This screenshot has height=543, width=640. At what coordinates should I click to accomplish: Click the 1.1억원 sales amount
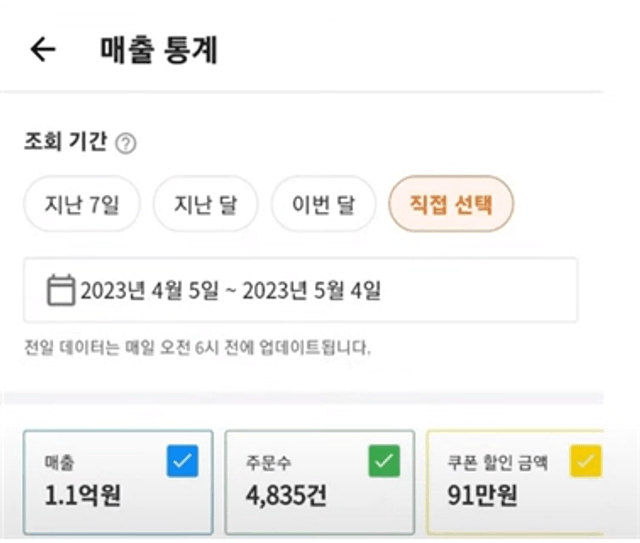82,495
